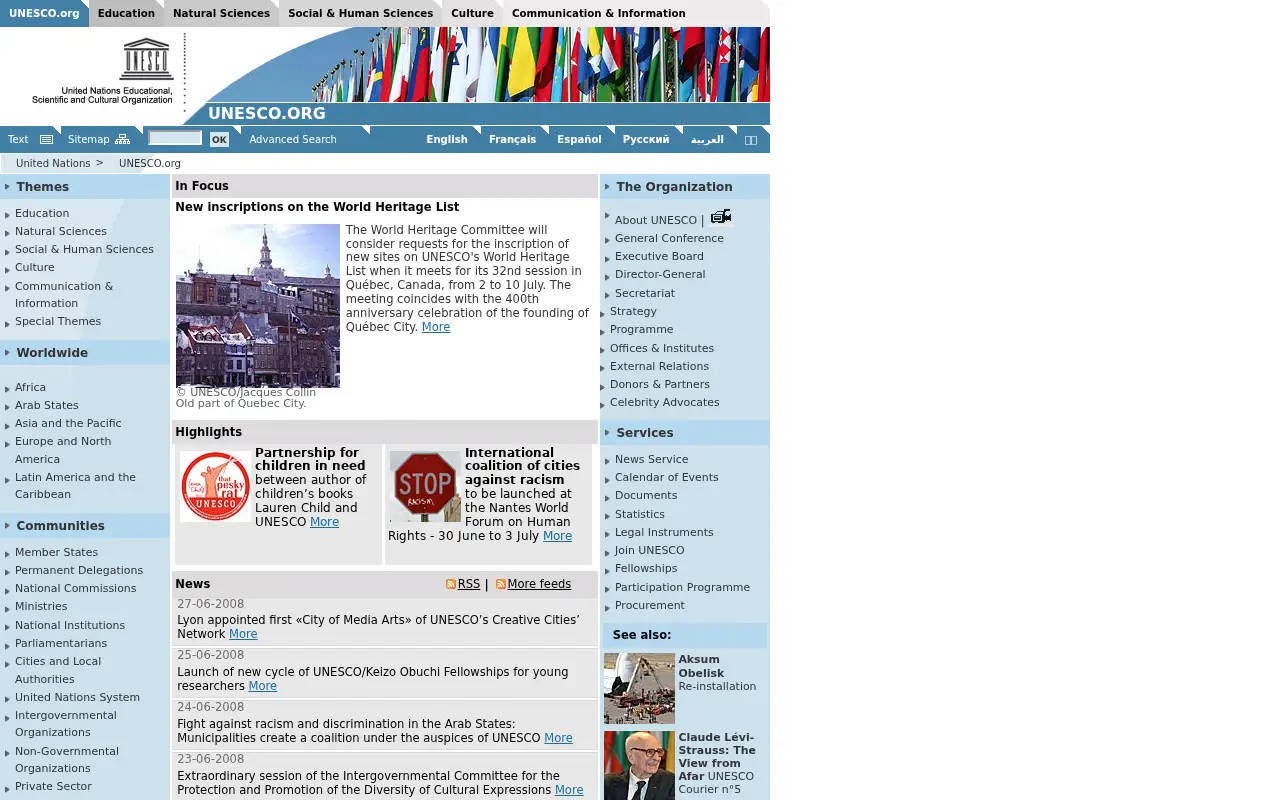Expand The Organization section arrow

(x=607, y=187)
